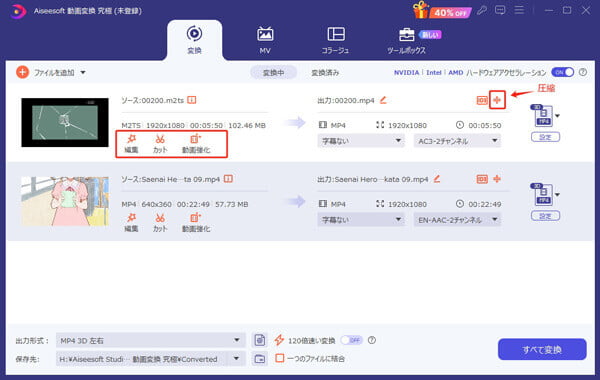Click the compress icon for 00200.mp4
This screenshot has width=600, height=380.
pos(497,100)
